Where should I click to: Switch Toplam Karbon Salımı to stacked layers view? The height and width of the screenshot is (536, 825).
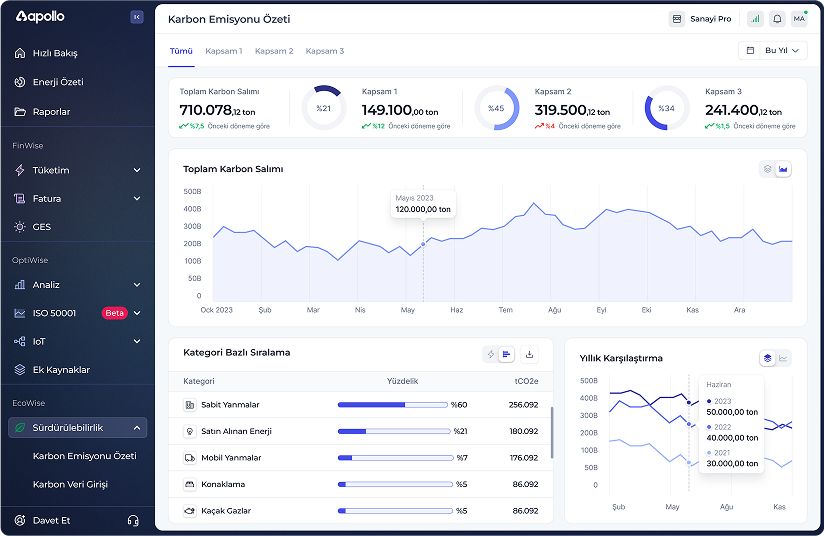(768, 169)
